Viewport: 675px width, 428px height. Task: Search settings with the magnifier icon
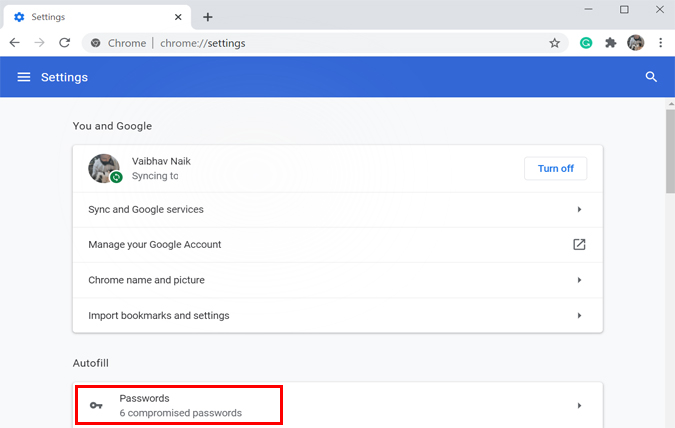(651, 77)
